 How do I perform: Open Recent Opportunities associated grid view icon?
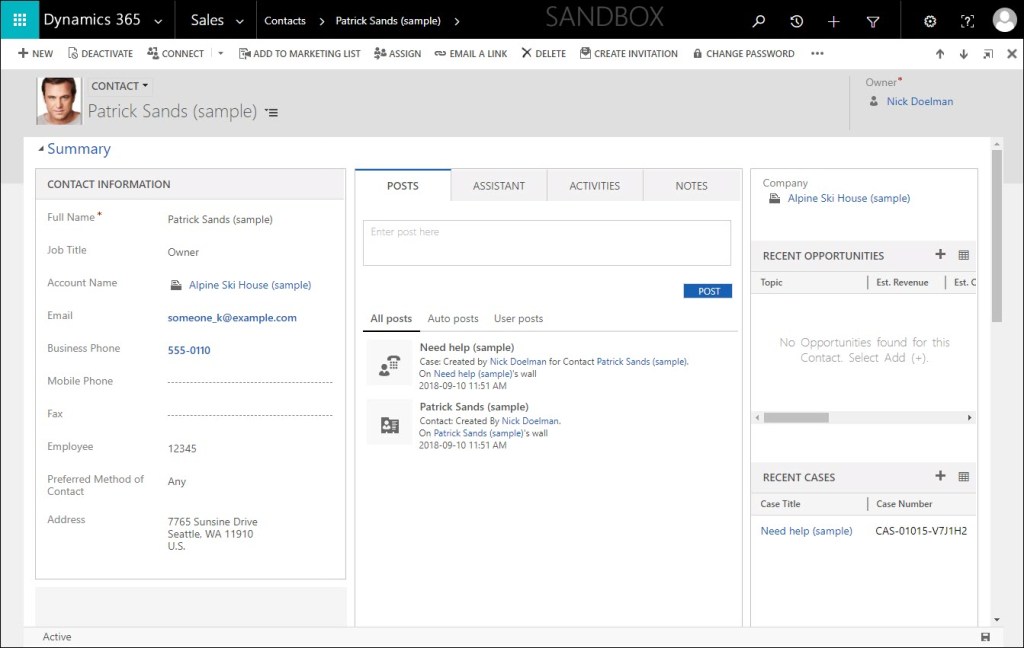point(963,255)
